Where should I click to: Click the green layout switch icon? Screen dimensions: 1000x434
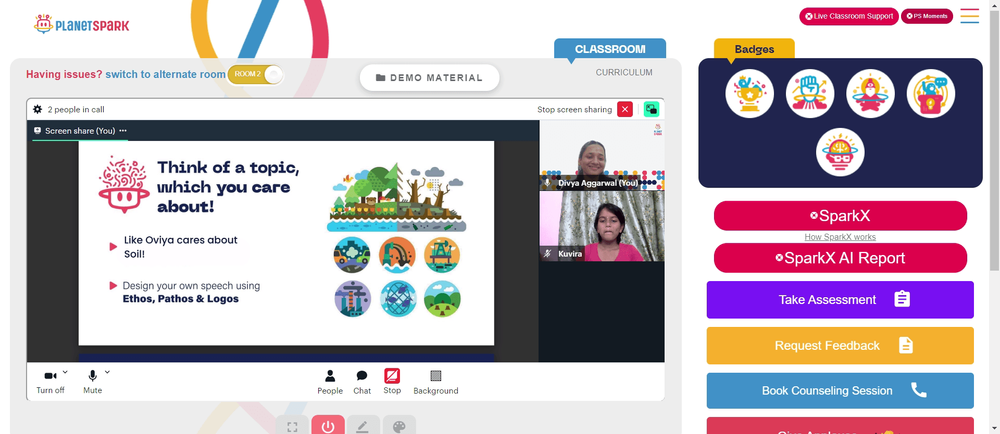[x=651, y=110]
